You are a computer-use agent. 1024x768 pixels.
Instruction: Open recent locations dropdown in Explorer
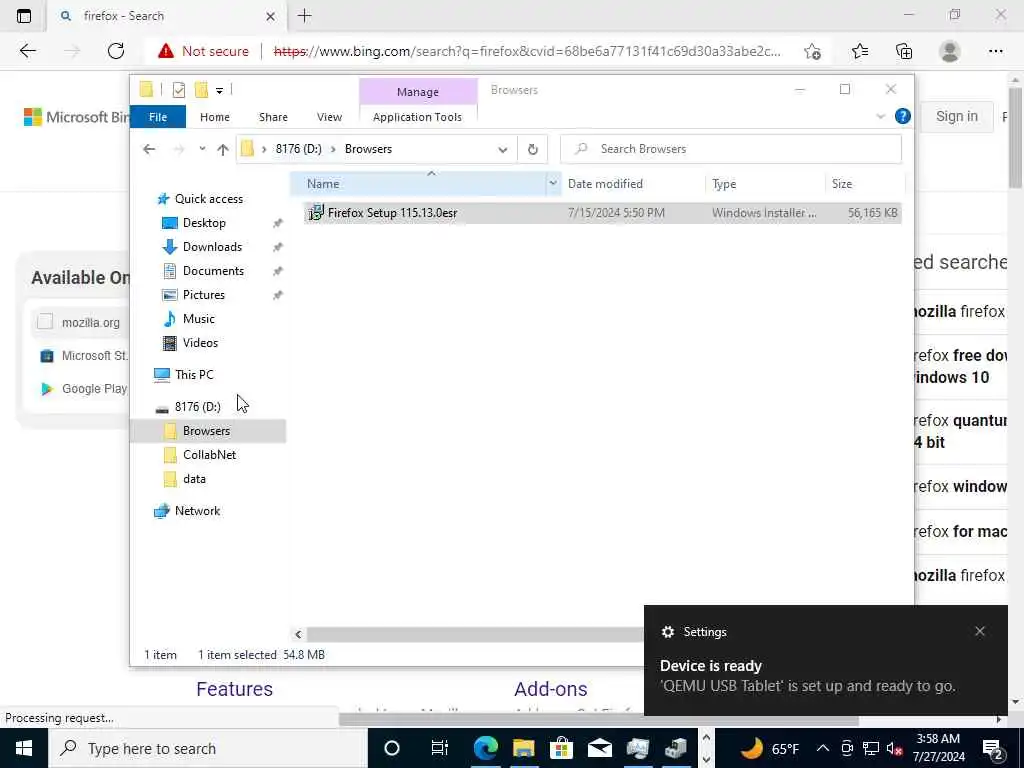click(202, 149)
